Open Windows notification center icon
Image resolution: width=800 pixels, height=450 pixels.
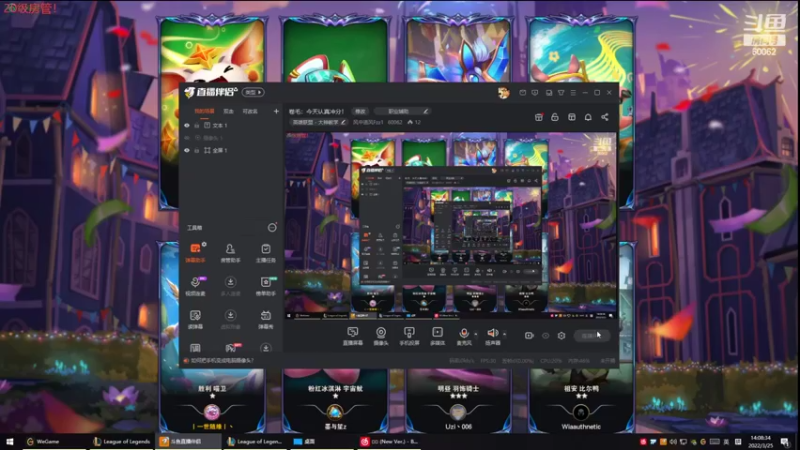784,441
